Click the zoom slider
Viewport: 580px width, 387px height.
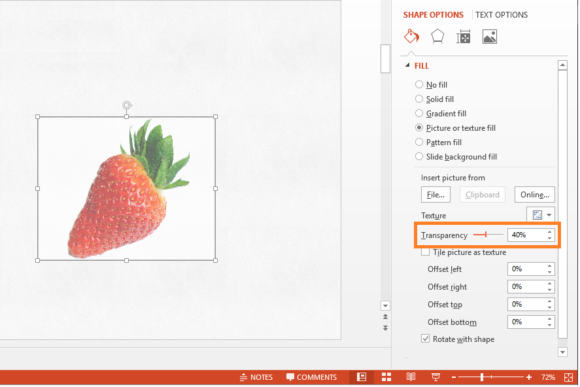[x=491, y=377]
